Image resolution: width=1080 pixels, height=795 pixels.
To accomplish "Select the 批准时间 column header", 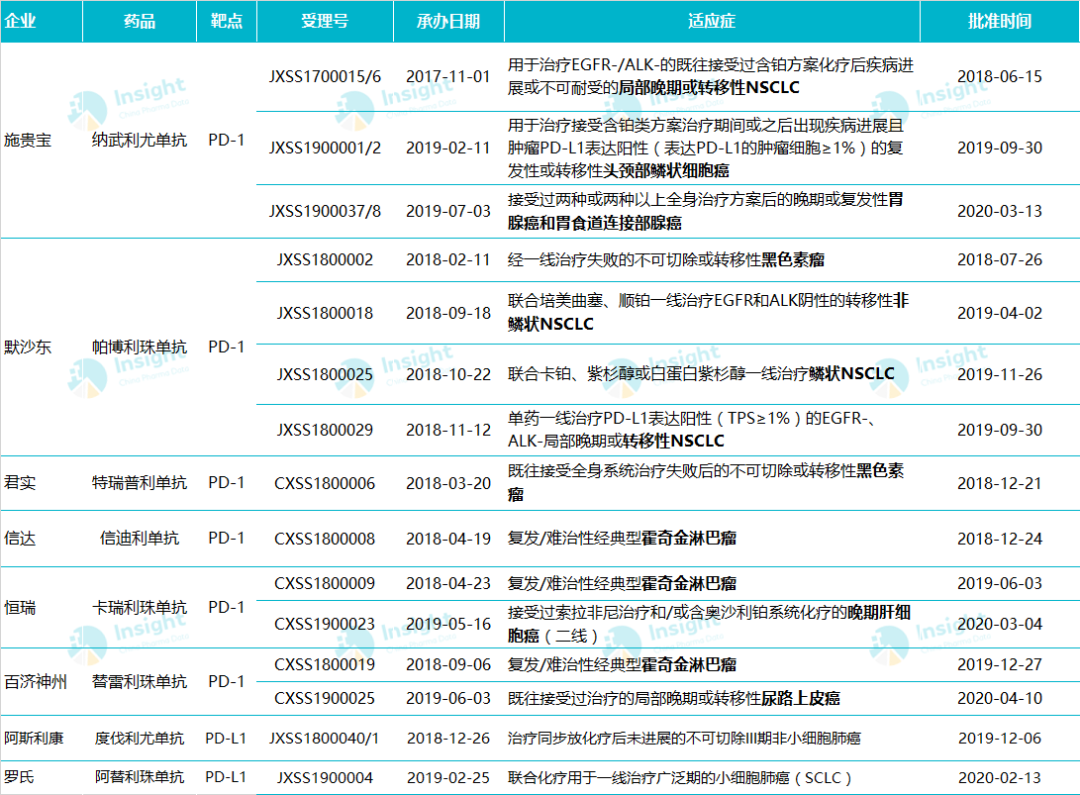I will click(999, 21).
